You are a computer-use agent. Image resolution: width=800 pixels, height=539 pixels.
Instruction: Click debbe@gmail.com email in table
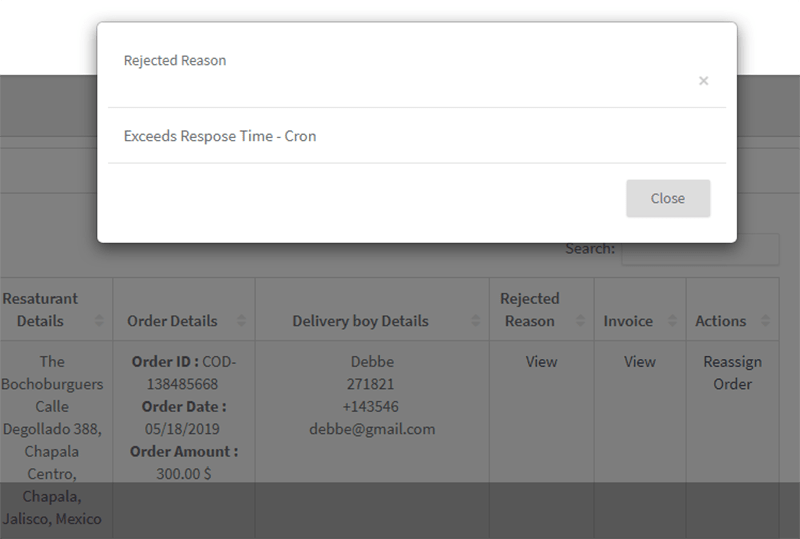(x=372, y=429)
